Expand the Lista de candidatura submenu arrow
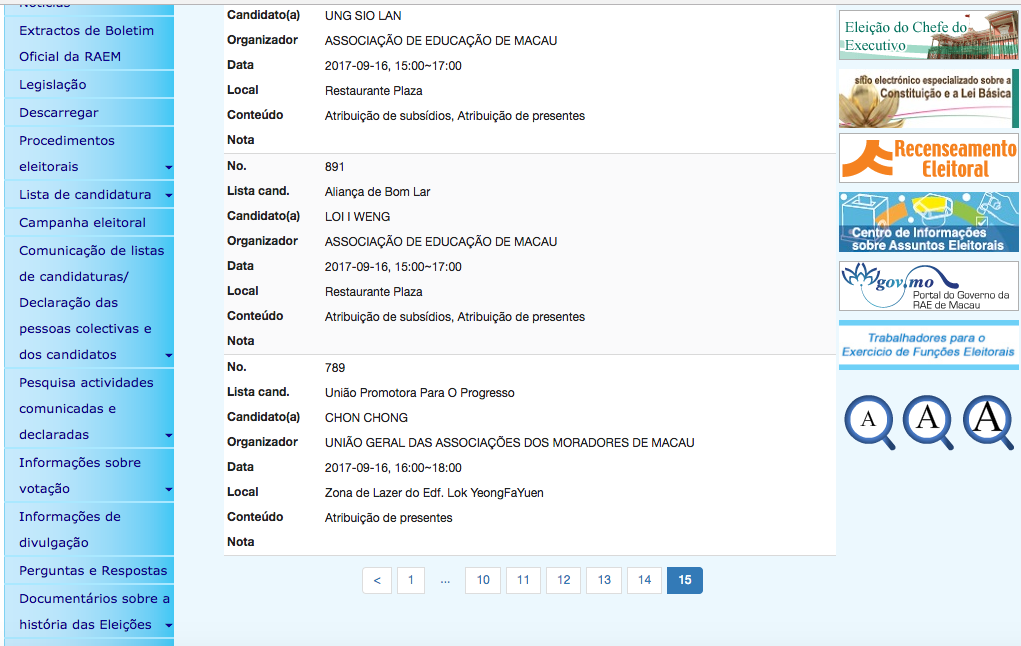Screen dimensions: 1021x646 pyautogui.click(x=168, y=196)
